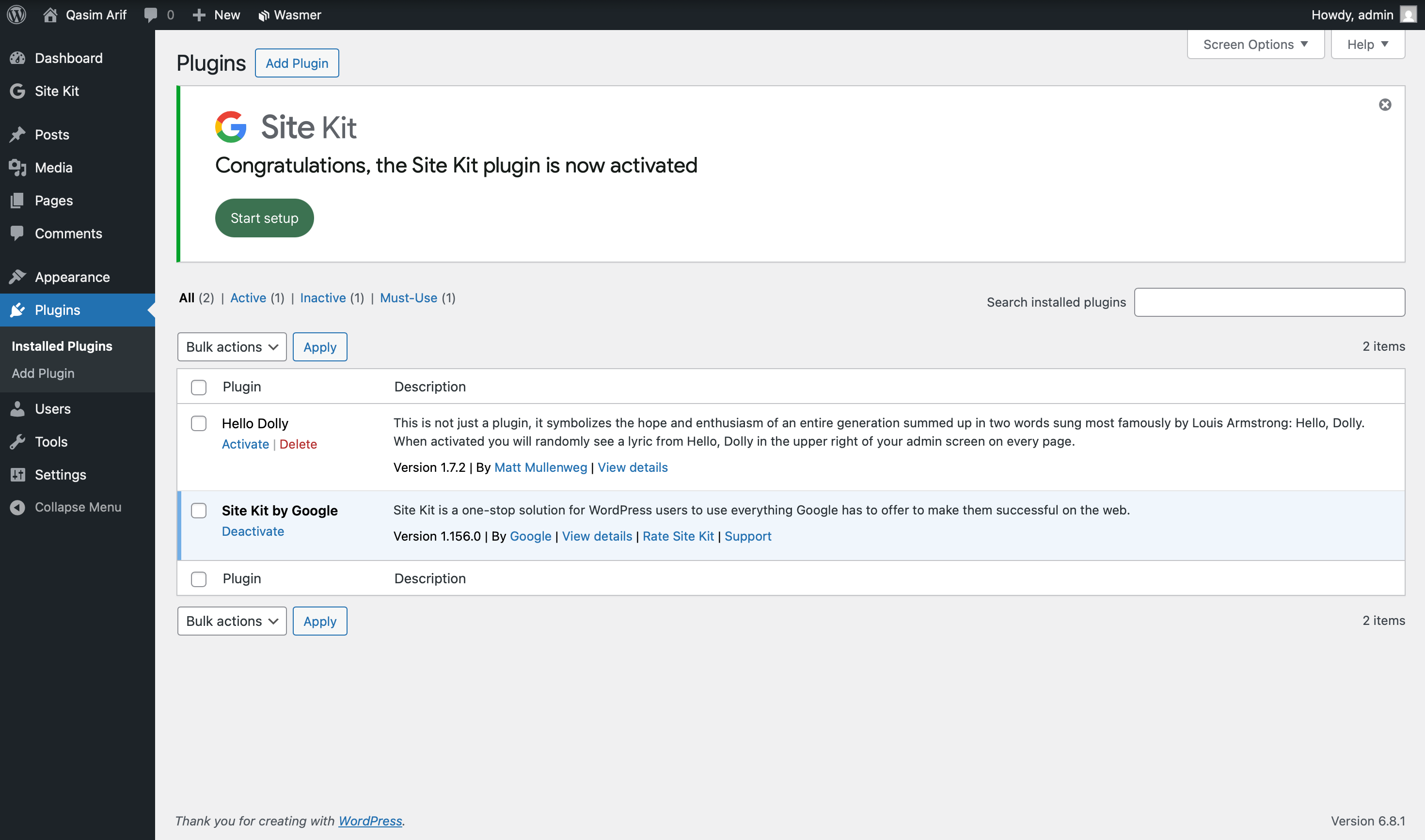This screenshot has height=840, width=1425.
Task: Click the plus icon next to New
Action: [x=199, y=15]
